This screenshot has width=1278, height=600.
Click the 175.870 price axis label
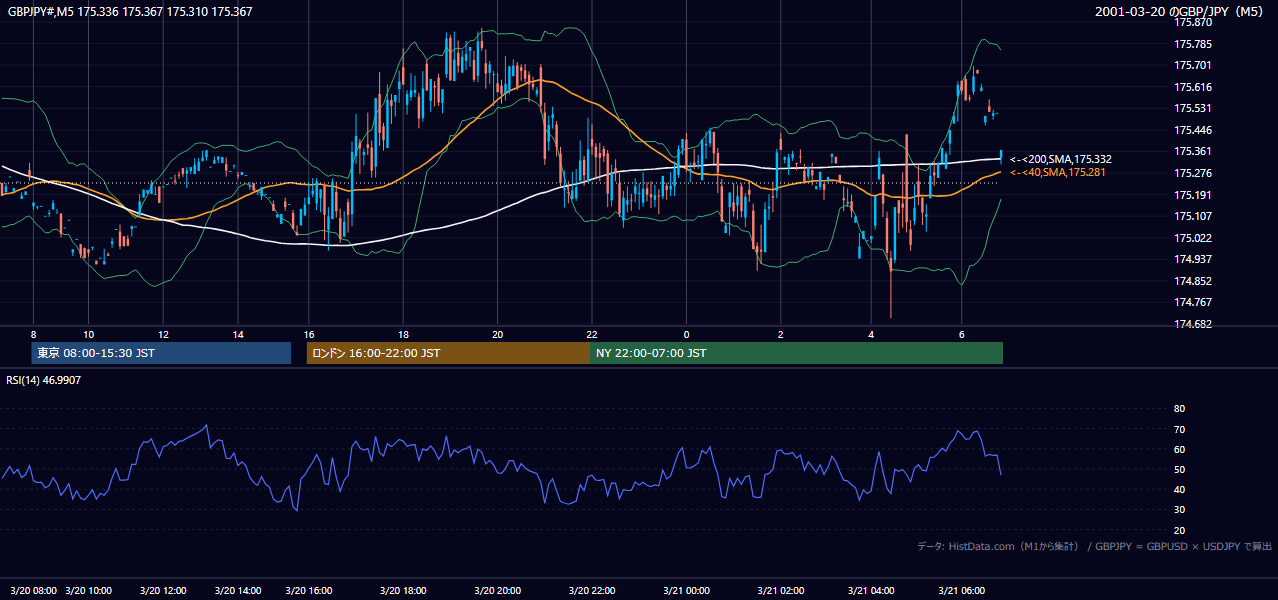tap(1193, 22)
